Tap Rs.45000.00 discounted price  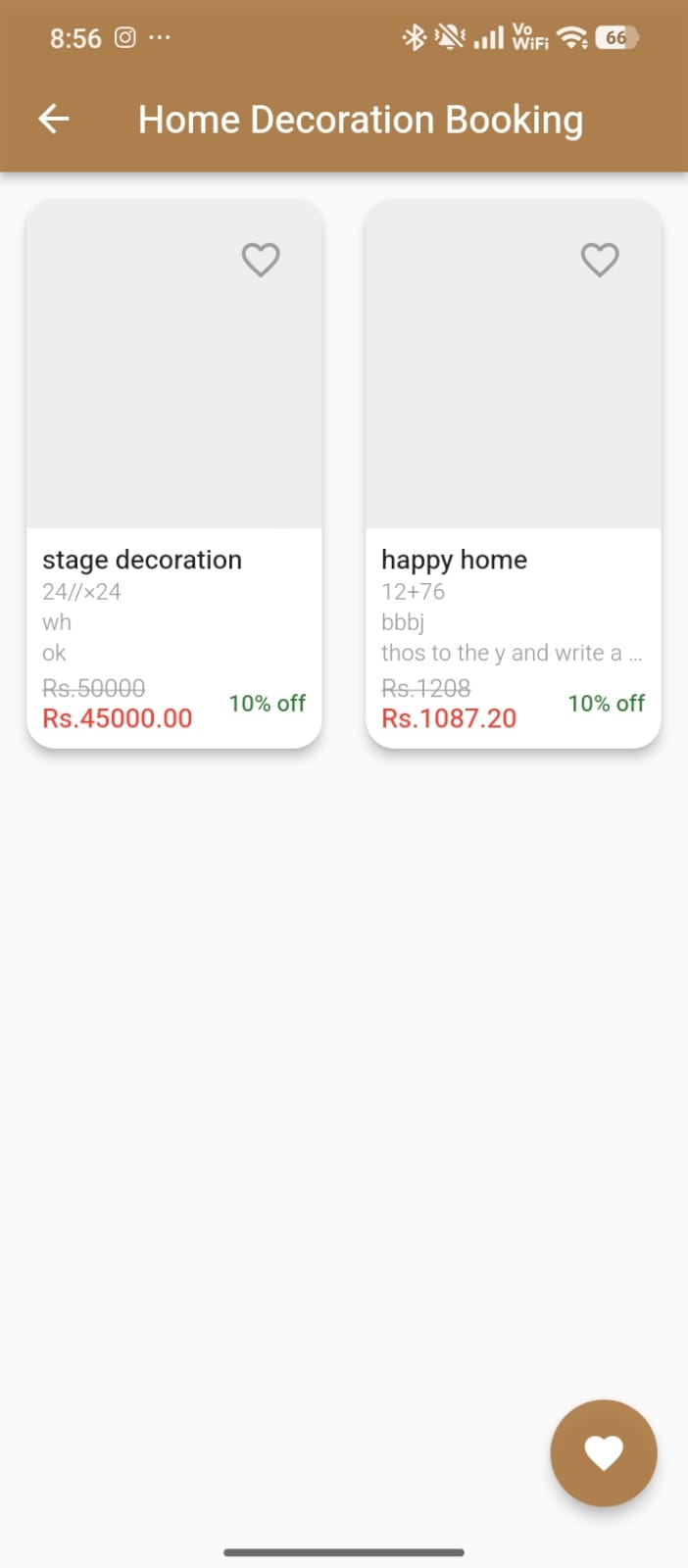(x=118, y=718)
